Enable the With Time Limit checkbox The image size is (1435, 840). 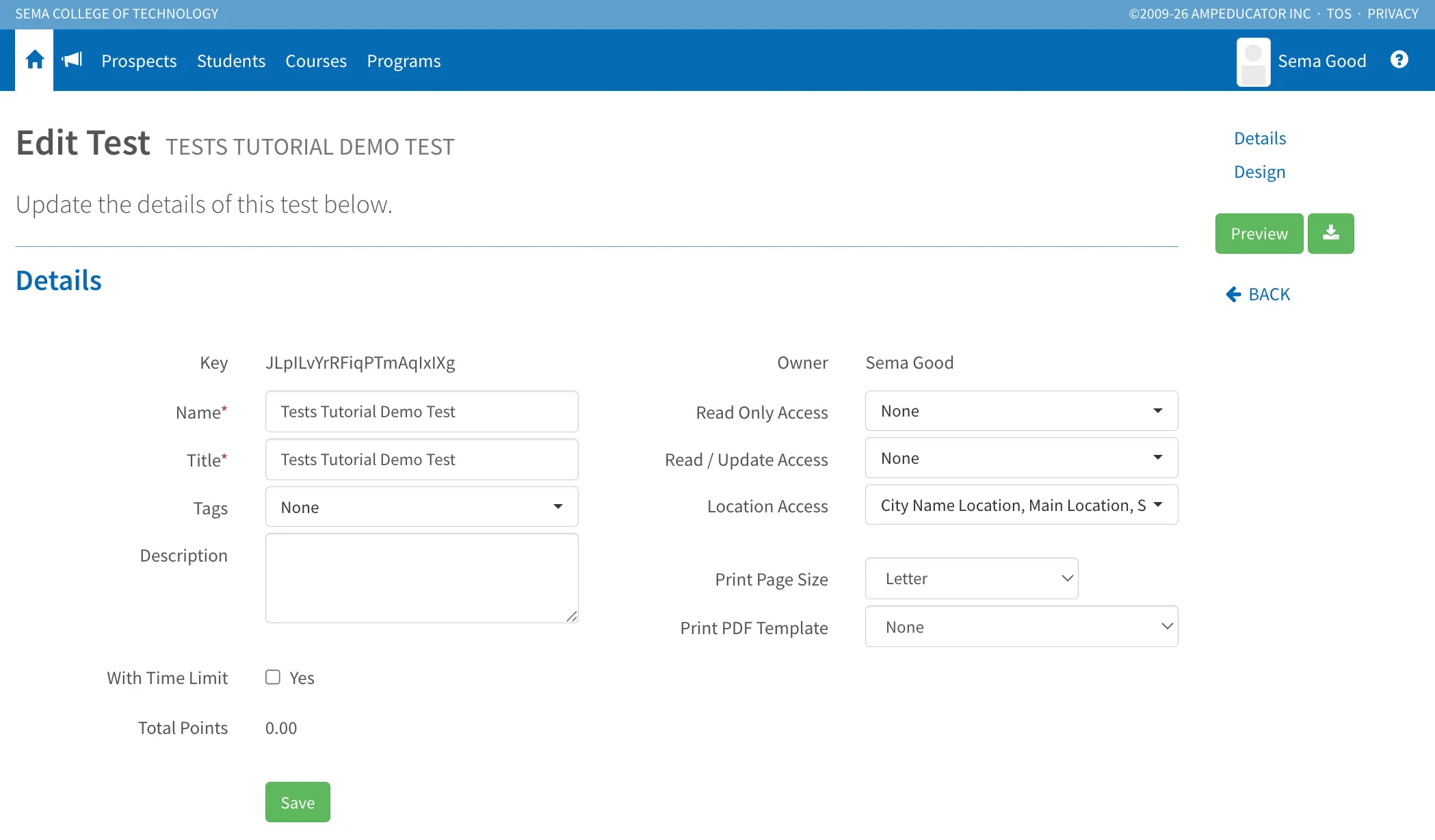(273, 677)
